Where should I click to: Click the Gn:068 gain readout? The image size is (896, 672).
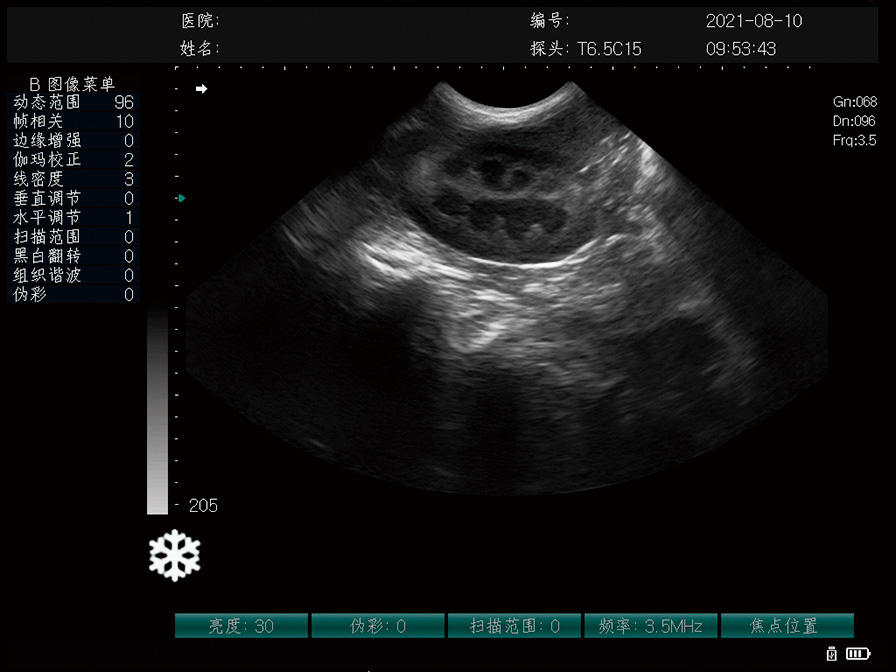pos(854,102)
